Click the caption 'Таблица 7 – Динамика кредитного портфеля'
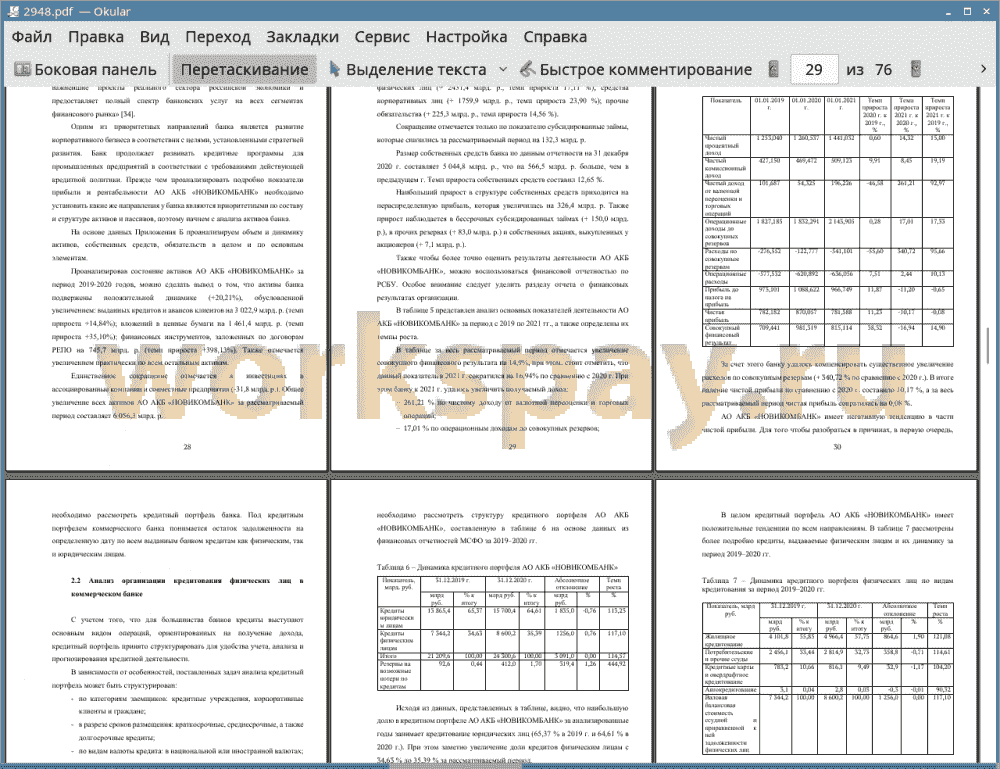This screenshot has width=1000, height=769. click(x=827, y=585)
